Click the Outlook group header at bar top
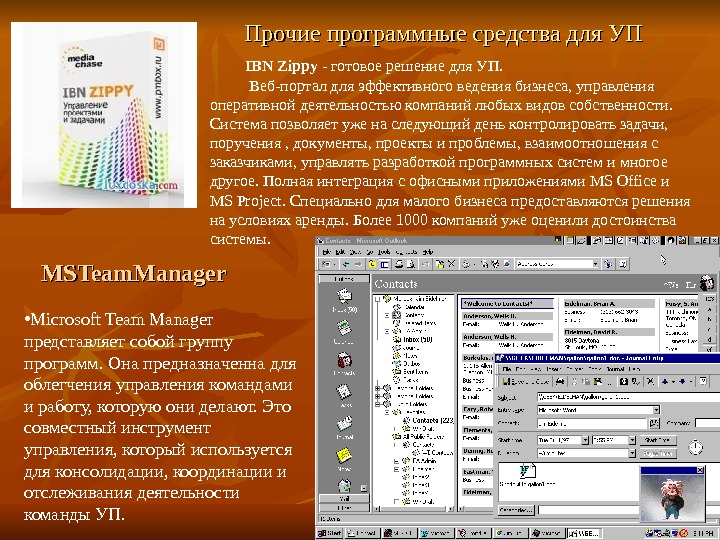720x540 pixels. [x=344, y=279]
